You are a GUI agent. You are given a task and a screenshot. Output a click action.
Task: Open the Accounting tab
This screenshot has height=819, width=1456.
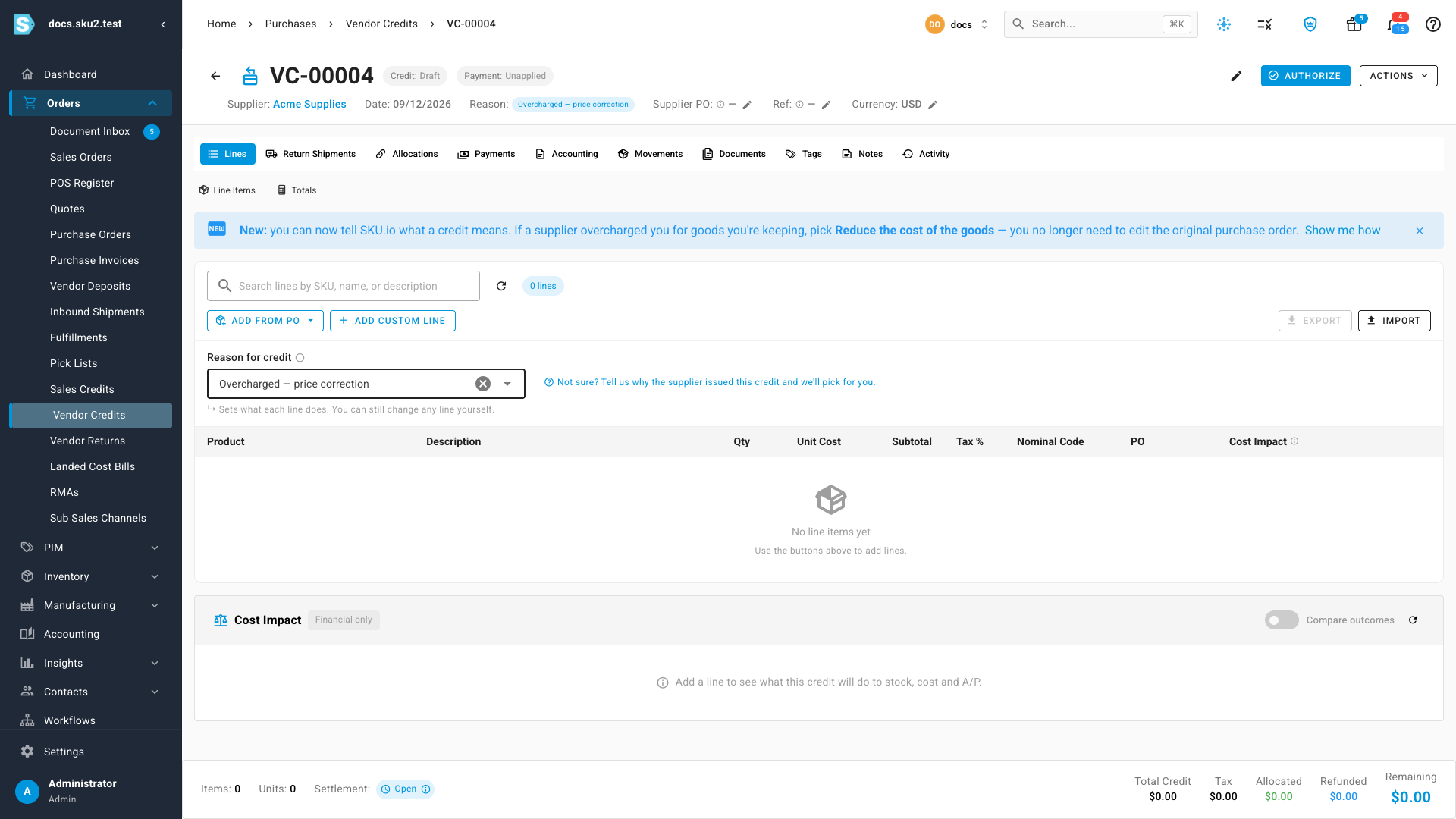(566, 154)
